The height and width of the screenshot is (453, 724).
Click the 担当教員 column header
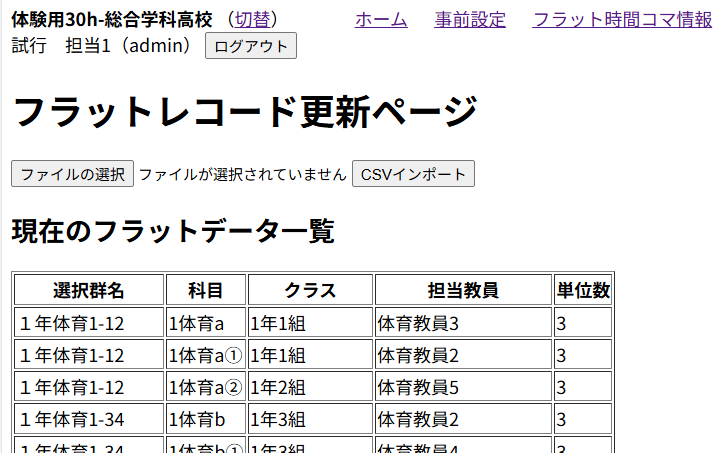(x=463, y=291)
